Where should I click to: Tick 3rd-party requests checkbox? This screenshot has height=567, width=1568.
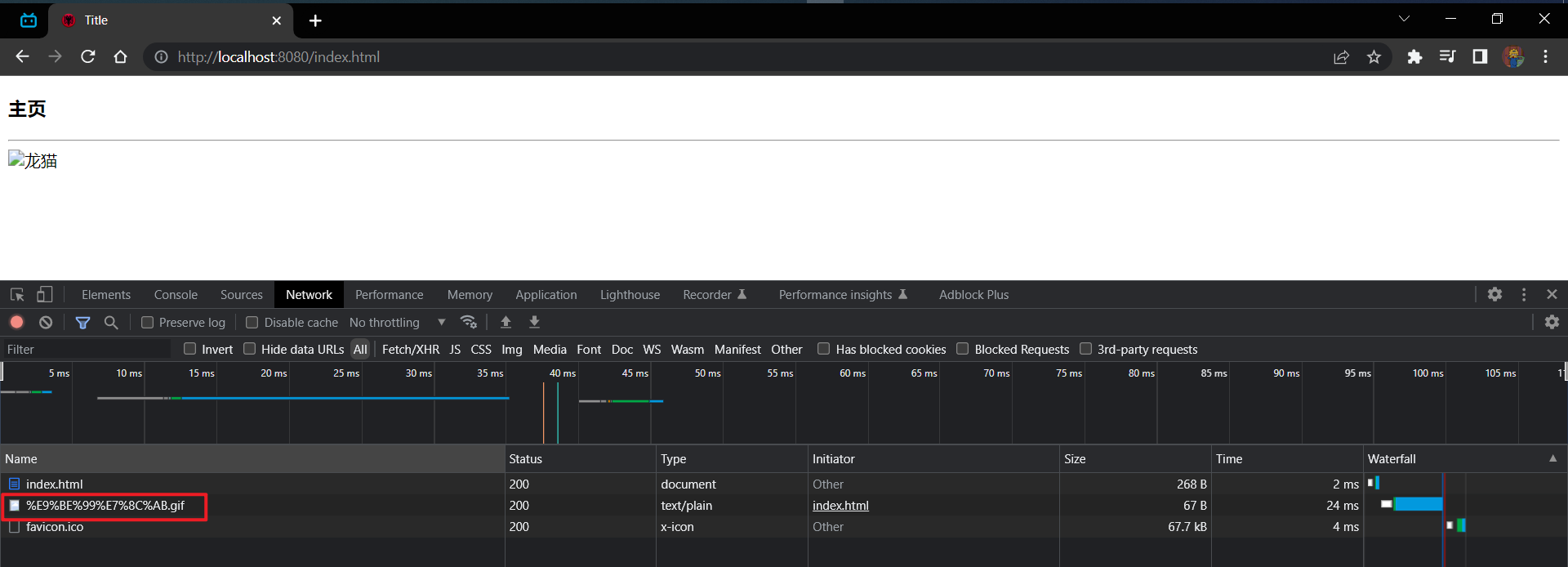(1086, 349)
